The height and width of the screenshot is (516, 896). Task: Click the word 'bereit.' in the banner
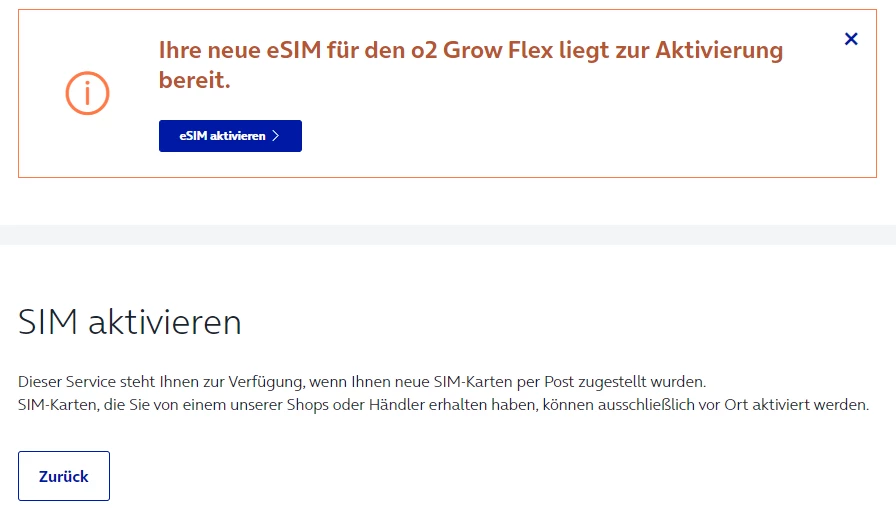194,80
